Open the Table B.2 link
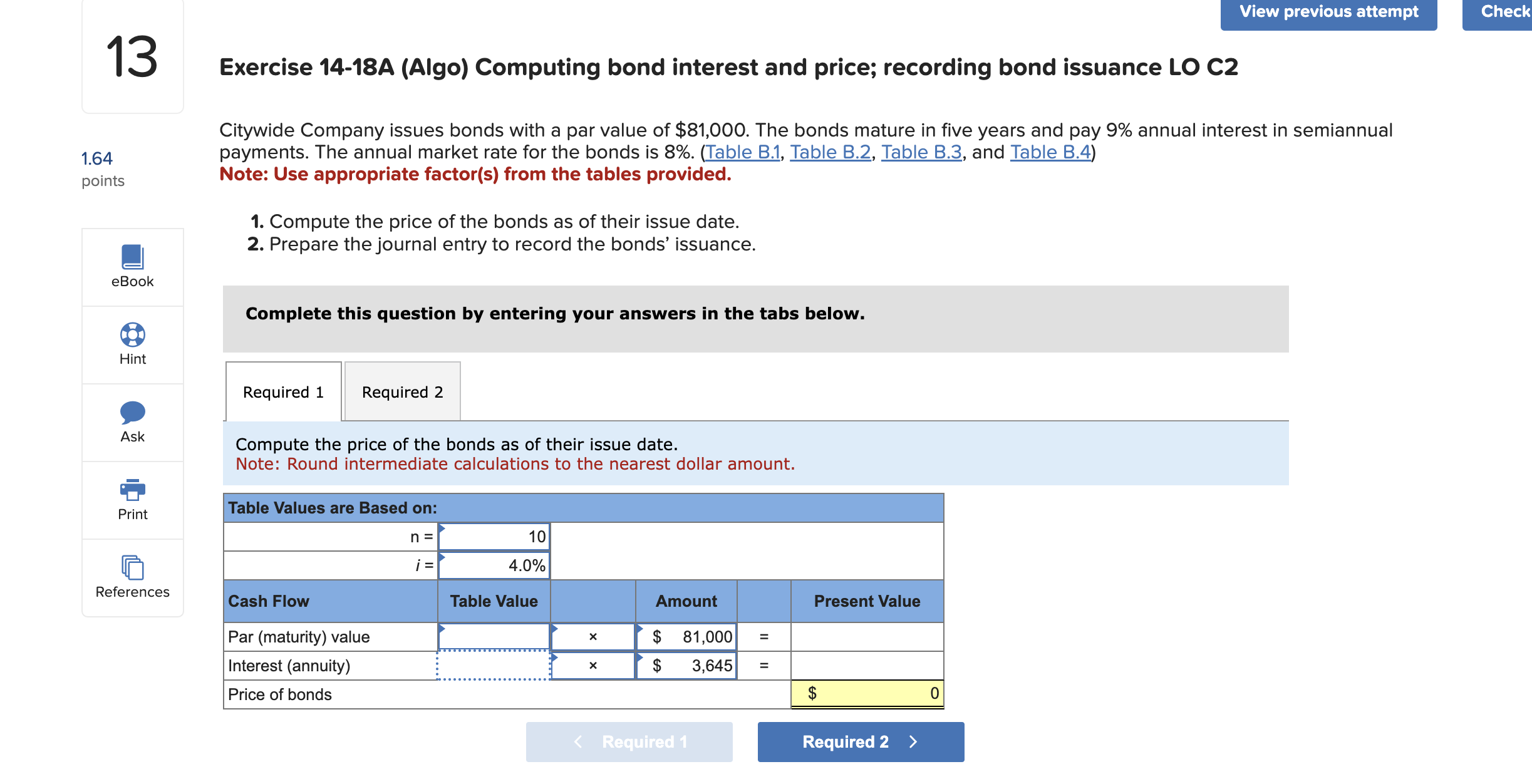1532x784 pixels. (x=829, y=152)
